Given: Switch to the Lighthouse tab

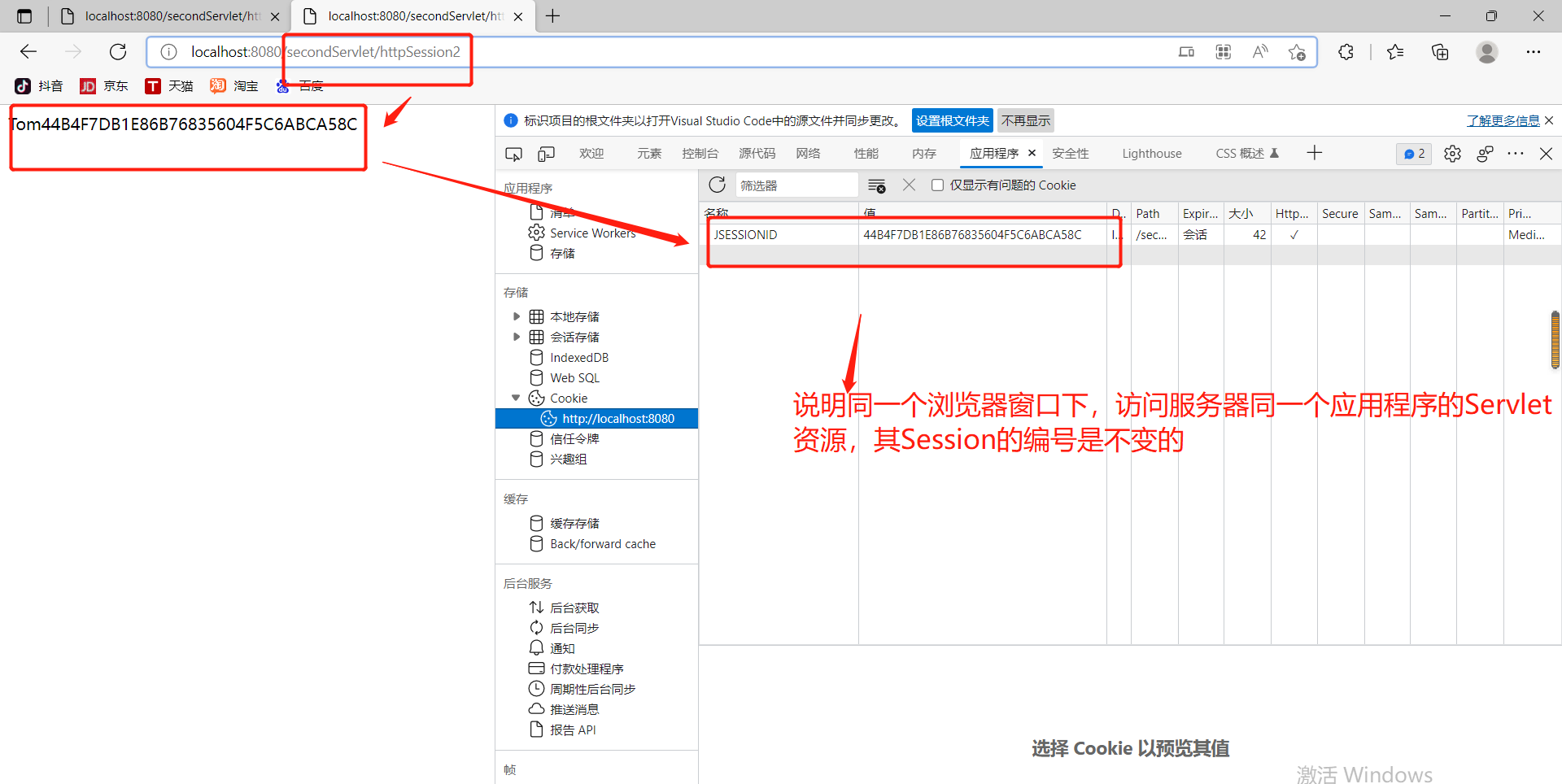Looking at the screenshot, I should [1152, 154].
